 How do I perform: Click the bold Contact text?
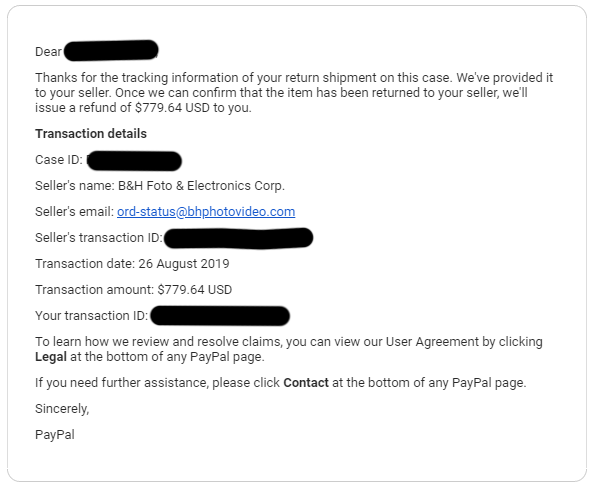pyautogui.click(x=306, y=383)
